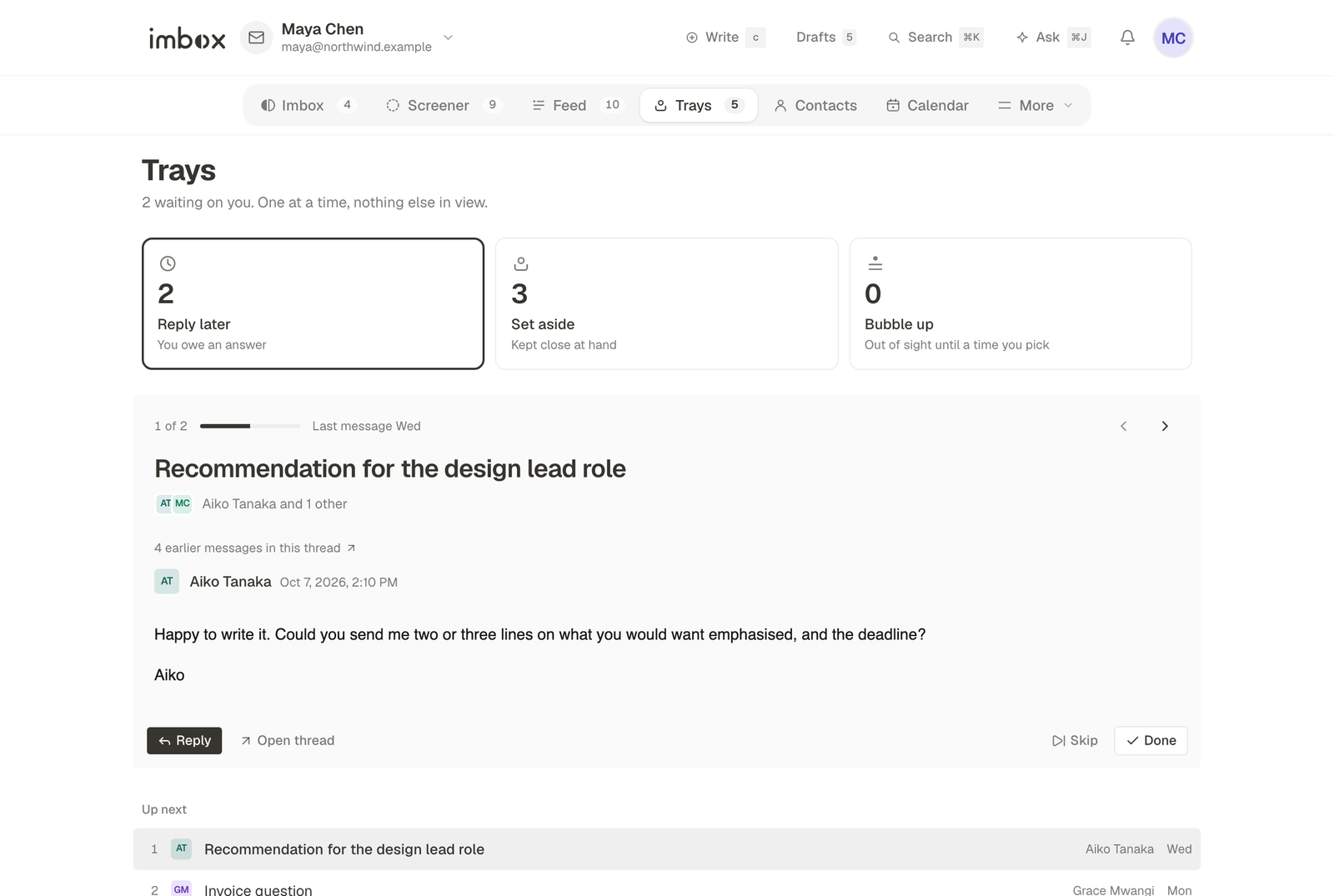This screenshot has height=896, width=1334.
Task: Click the maya@northwind.example email address
Action: tap(357, 47)
